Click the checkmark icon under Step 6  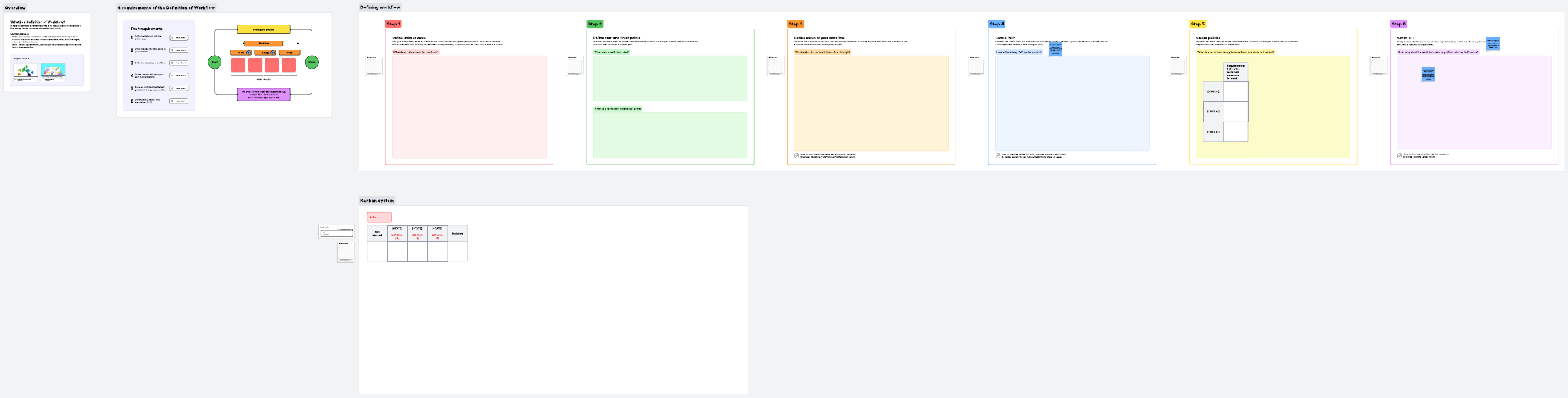tap(1399, 155)
